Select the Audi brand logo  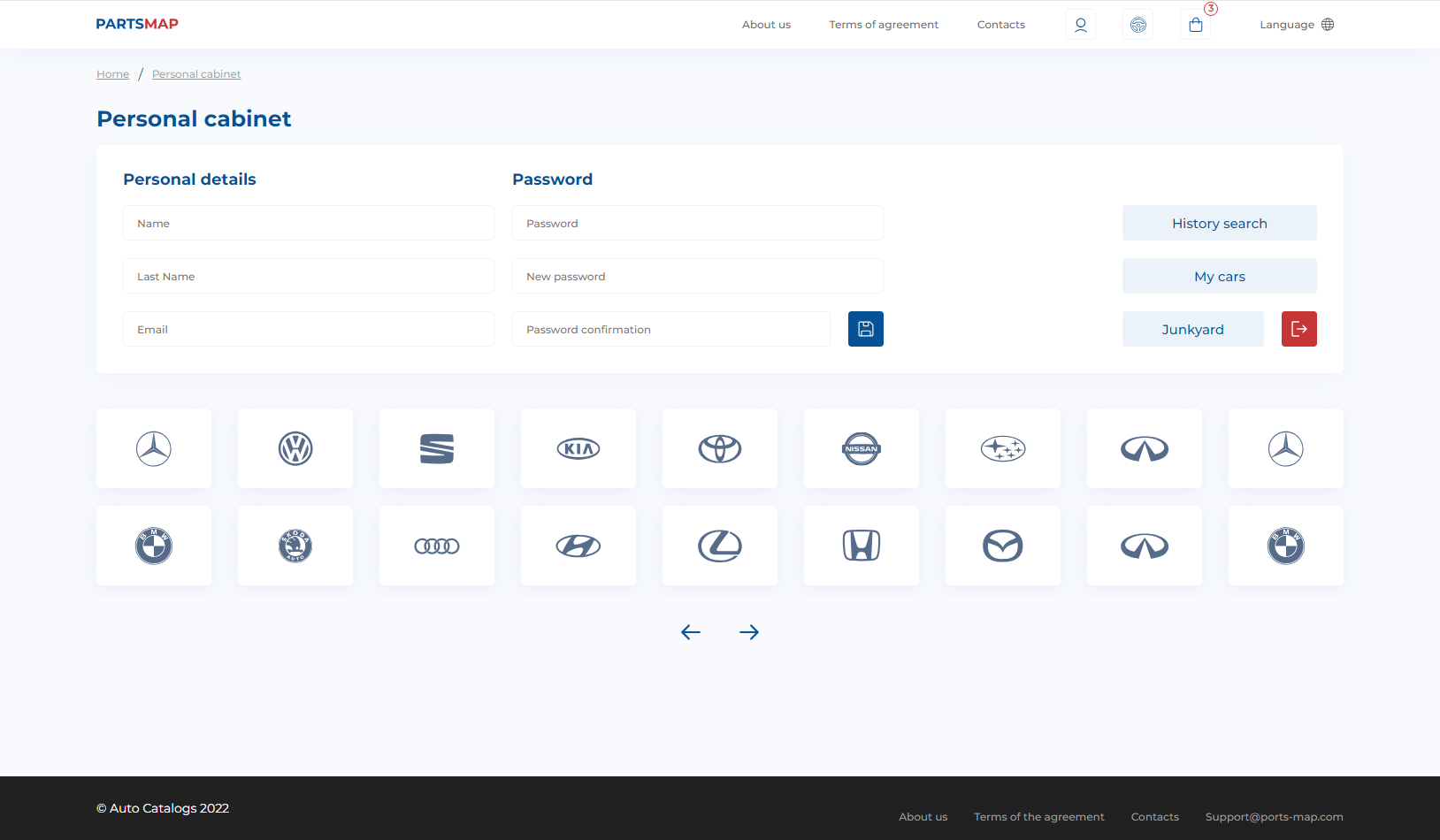[437, 546]
